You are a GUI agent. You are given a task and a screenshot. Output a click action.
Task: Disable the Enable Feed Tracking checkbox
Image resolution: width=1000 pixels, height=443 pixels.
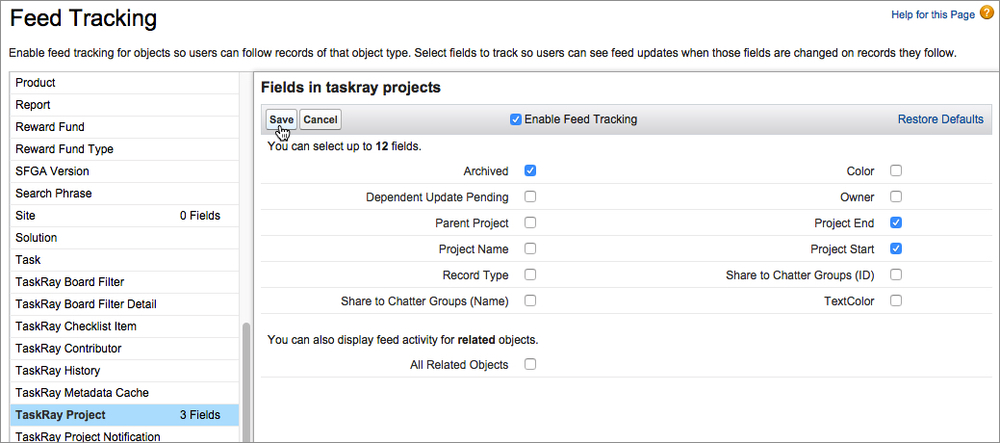516,119
